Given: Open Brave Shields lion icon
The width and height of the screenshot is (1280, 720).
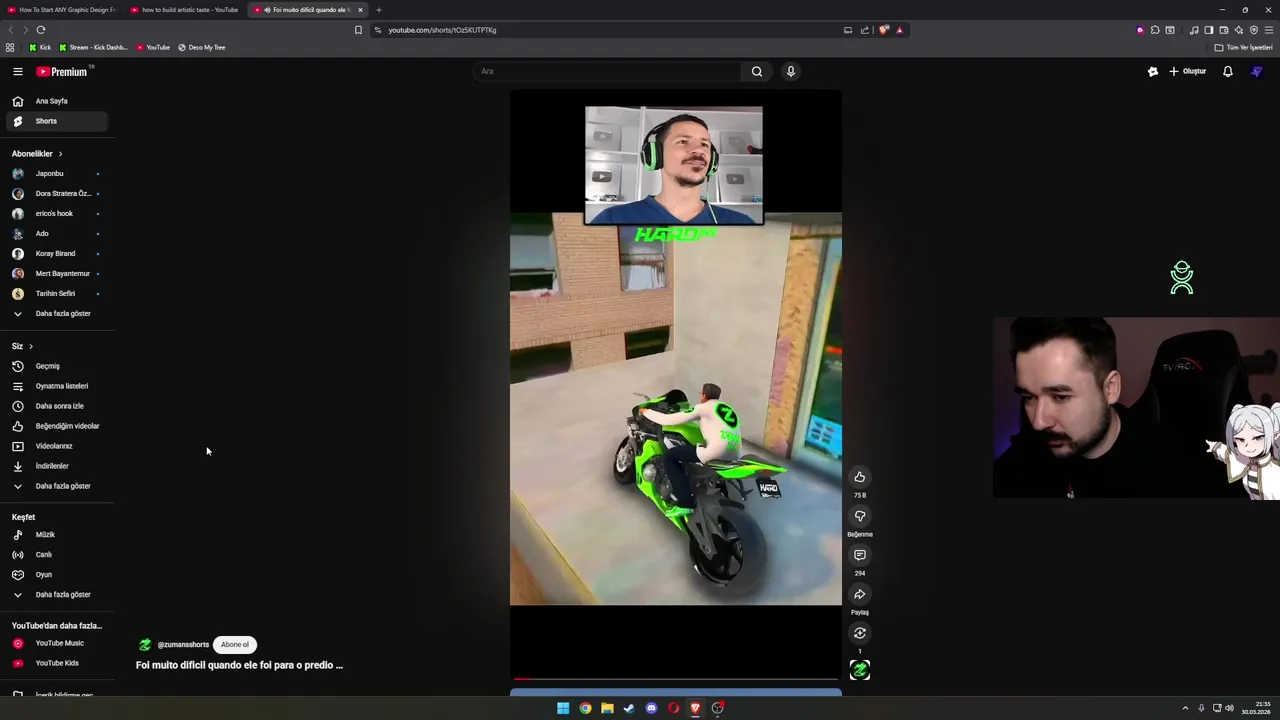Looking at the screenshot, I should 884,30.
